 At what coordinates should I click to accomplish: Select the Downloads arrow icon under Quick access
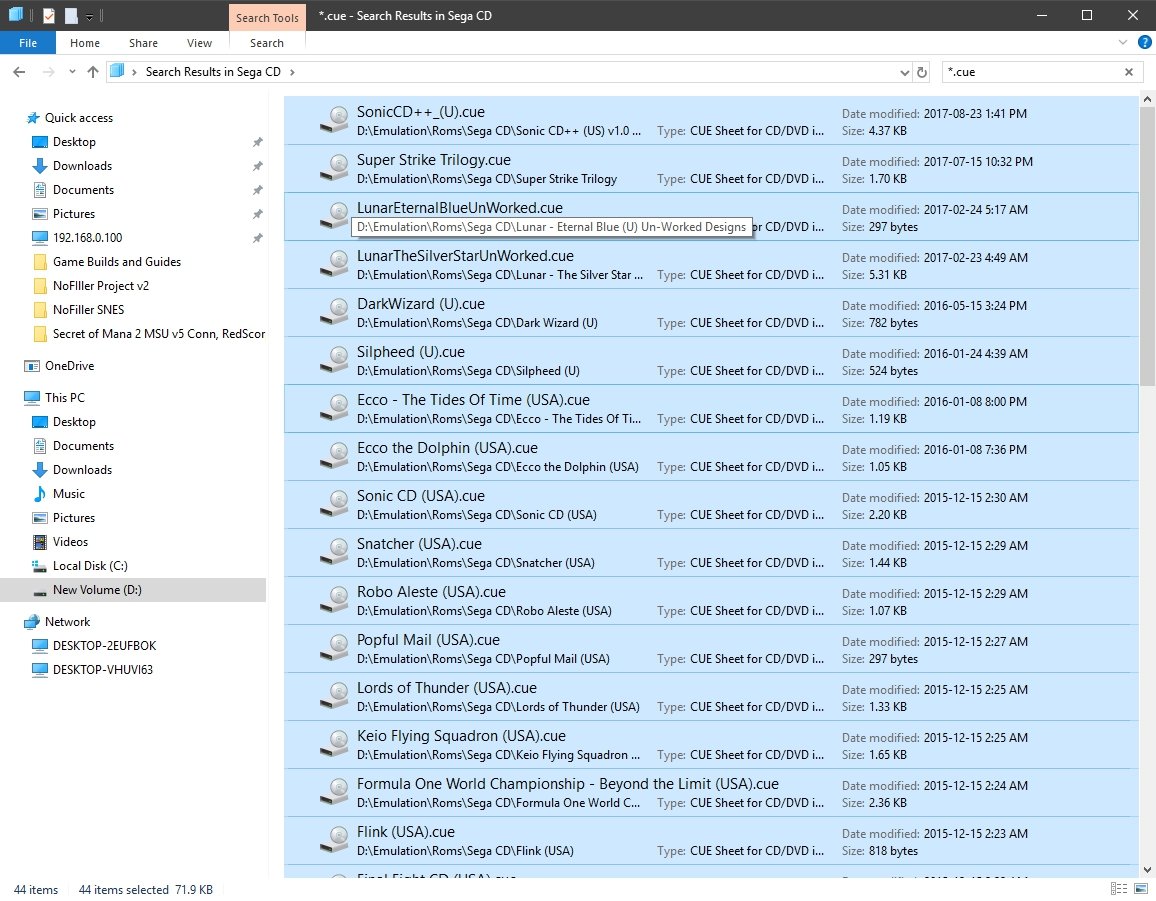[40, 166]
